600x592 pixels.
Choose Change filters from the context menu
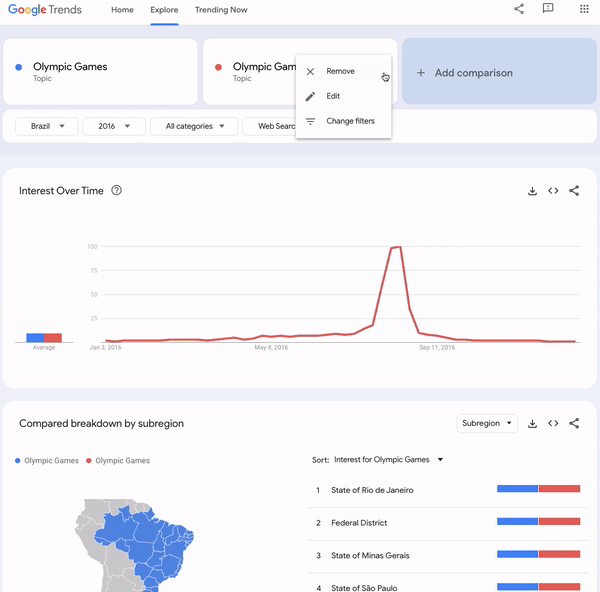[x=343, y=121]
